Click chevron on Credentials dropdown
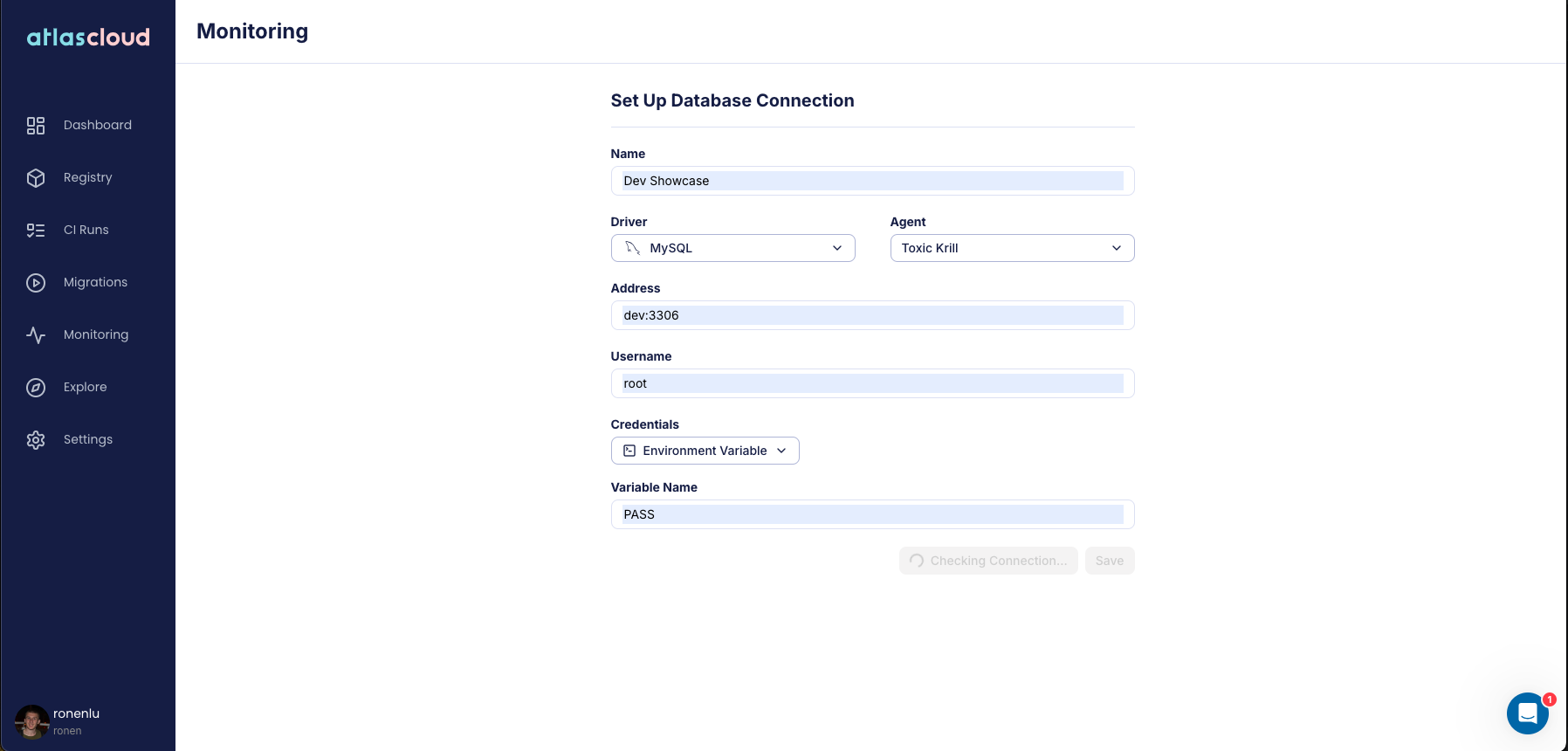 click(x=781, y=451)
